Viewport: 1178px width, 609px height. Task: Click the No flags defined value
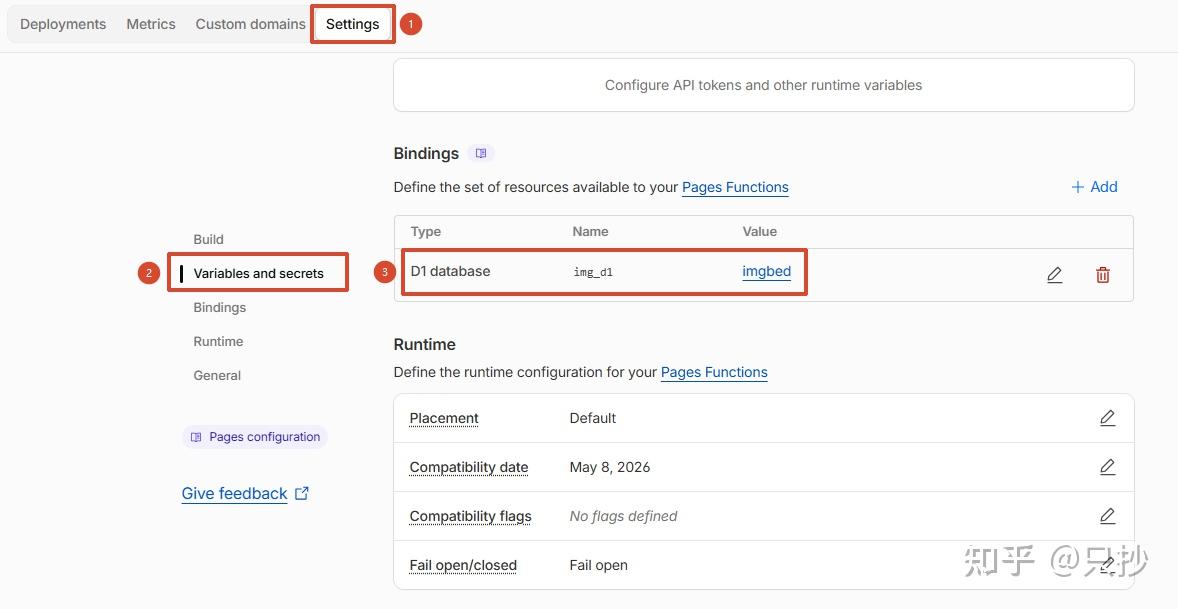(x=623, y=516)
